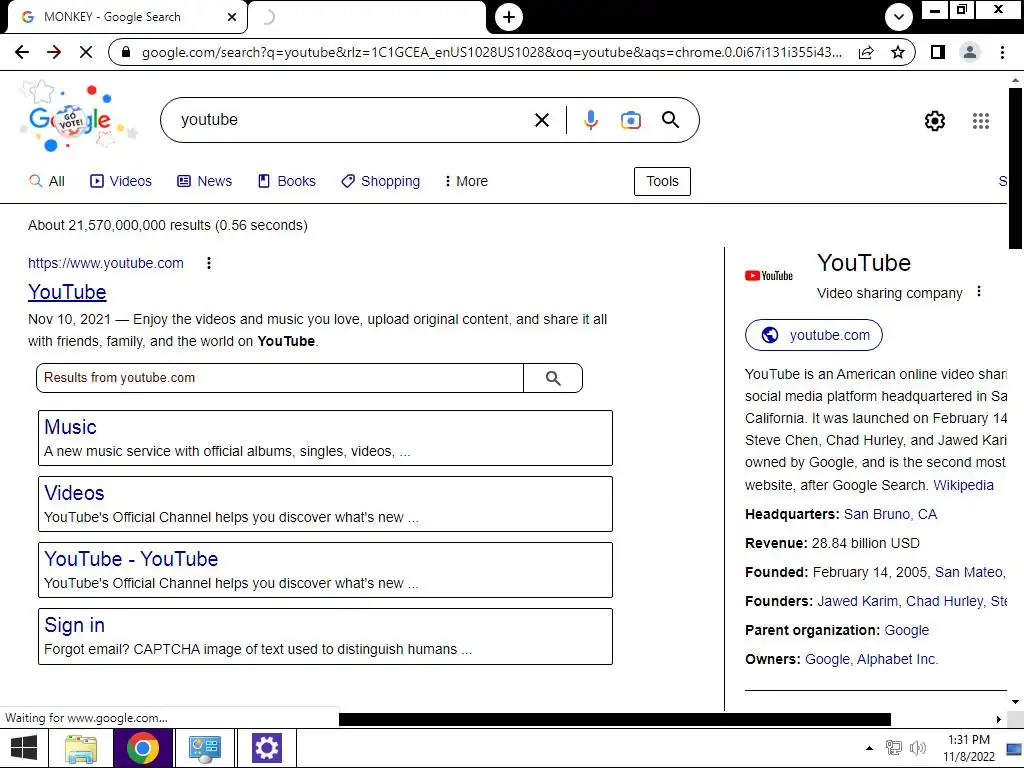This screenshot has width=1024, height=768.
Task: Click the horizontal scrollbar right arrow
Action: coord(999,719)
